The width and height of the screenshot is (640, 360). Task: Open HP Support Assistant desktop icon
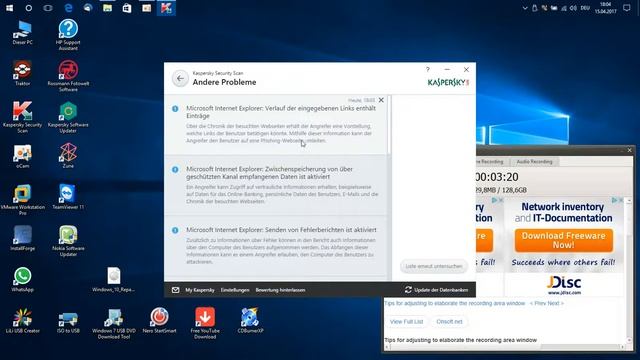point(68,35)
